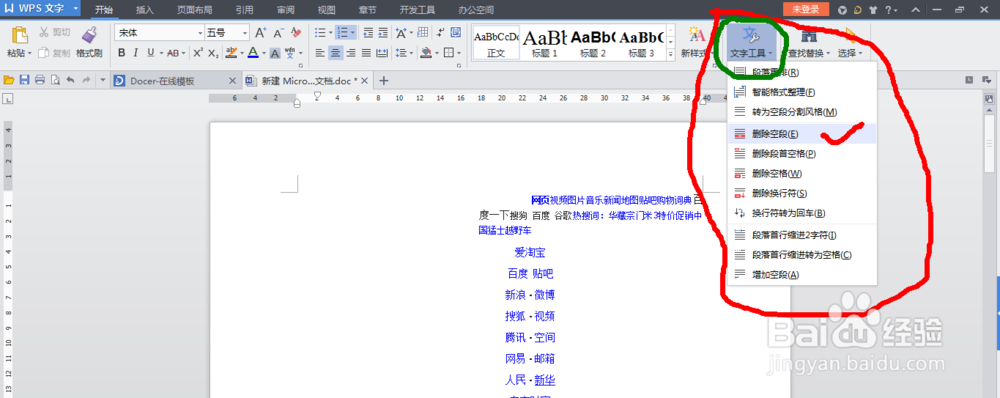Click the 未登录 login button
This screenshot has height=398, width=1000.
tap(805, 10)
